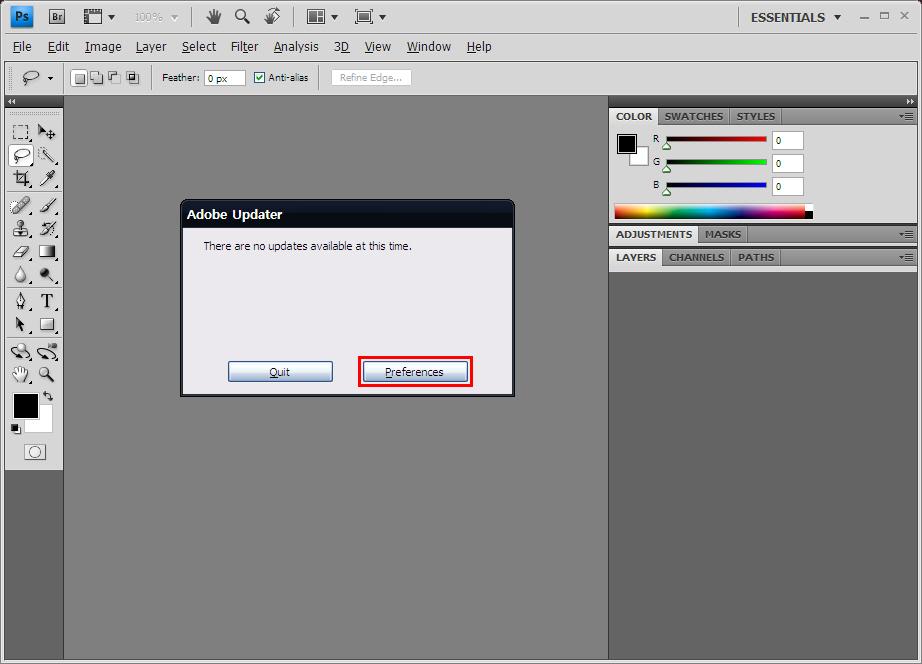Viewport: 922px width, 664px height.
Task: Pick a color from the spectrum ramp
Action: (713, 212)
